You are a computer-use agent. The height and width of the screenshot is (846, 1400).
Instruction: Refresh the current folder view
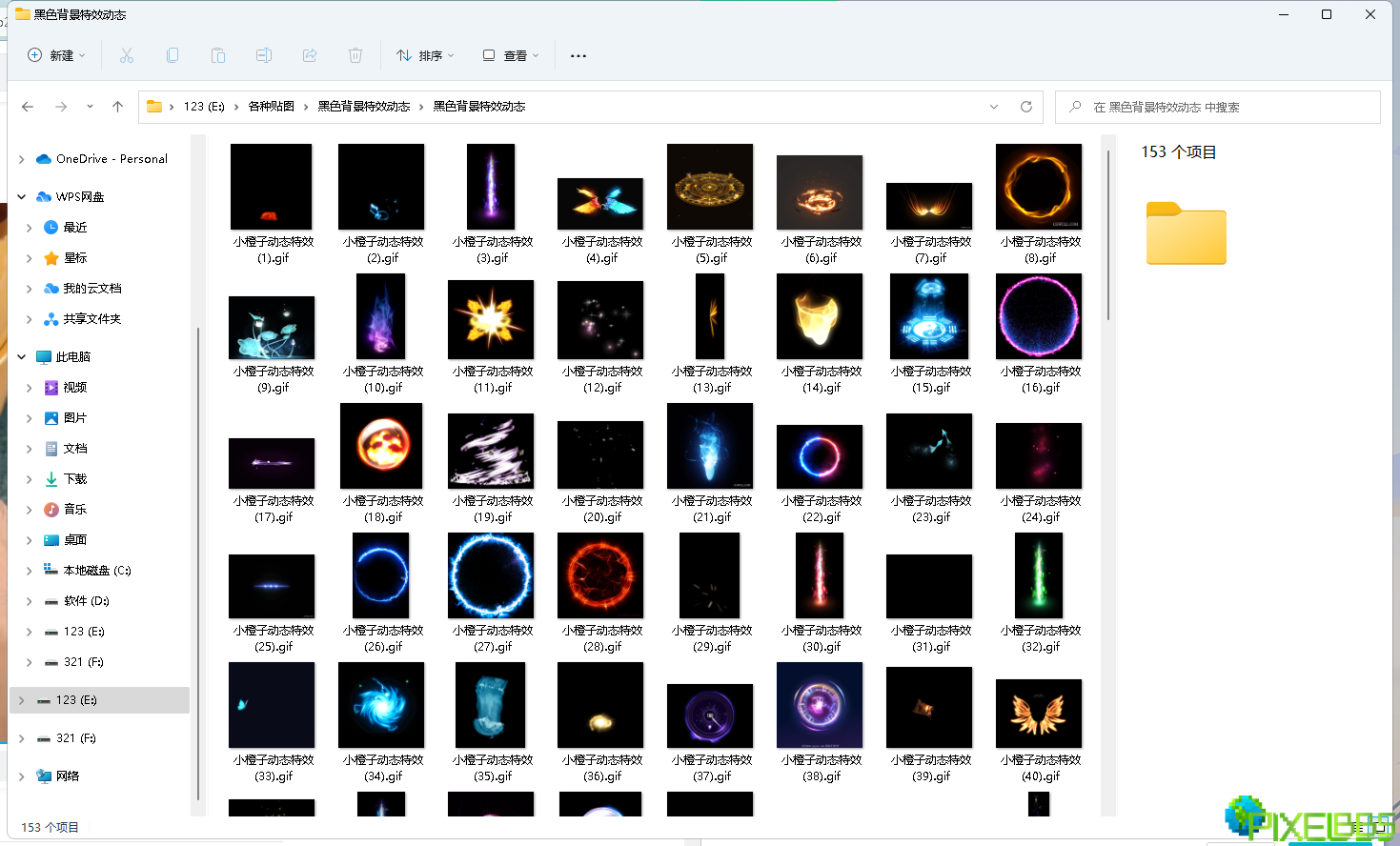[x=1026, y=107]
